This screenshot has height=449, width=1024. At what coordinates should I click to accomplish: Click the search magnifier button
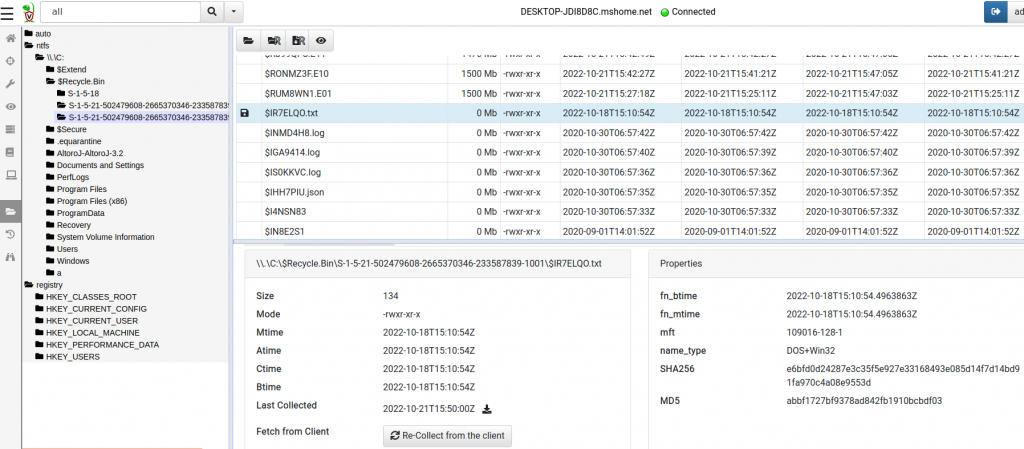point(212,12)
